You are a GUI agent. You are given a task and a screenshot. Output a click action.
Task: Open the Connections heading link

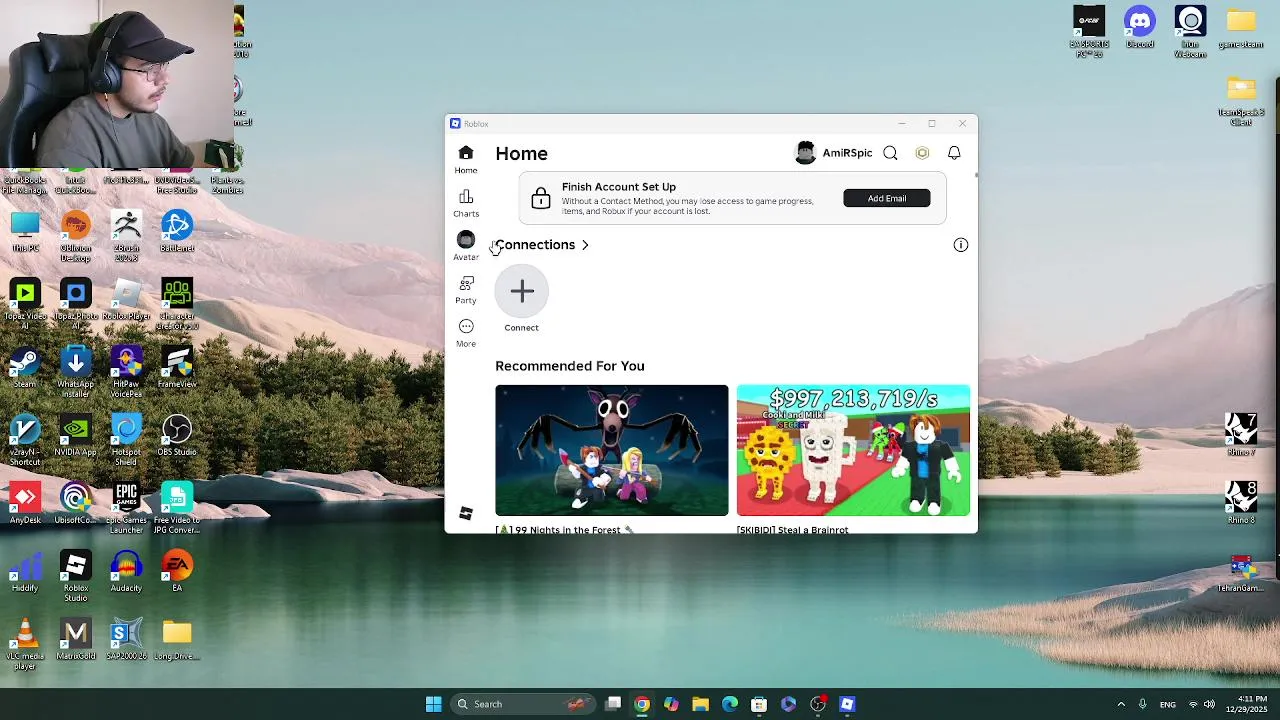pos(535,245)
